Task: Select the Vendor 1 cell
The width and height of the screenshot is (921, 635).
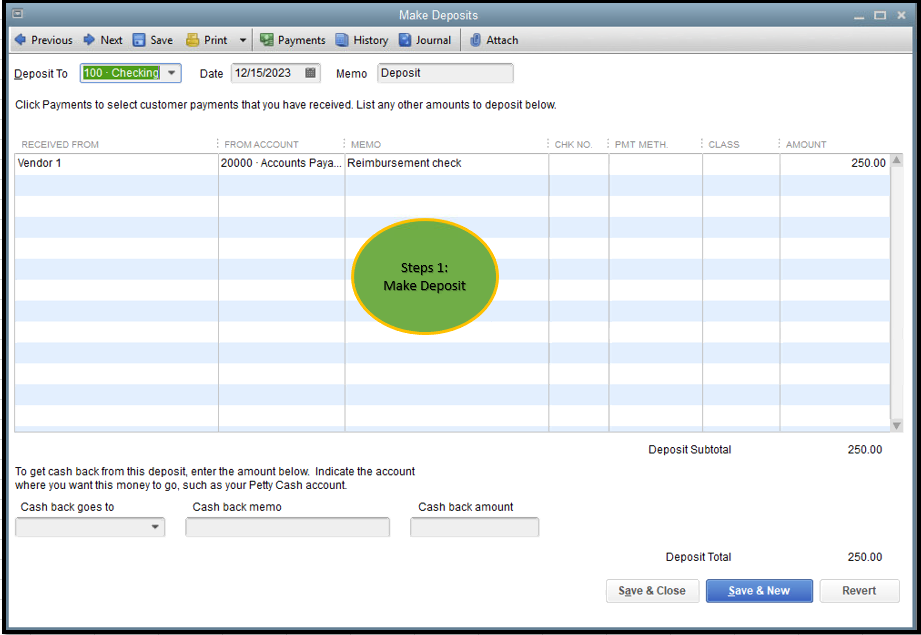Action: pyautogui.click(x=116, y=163)
